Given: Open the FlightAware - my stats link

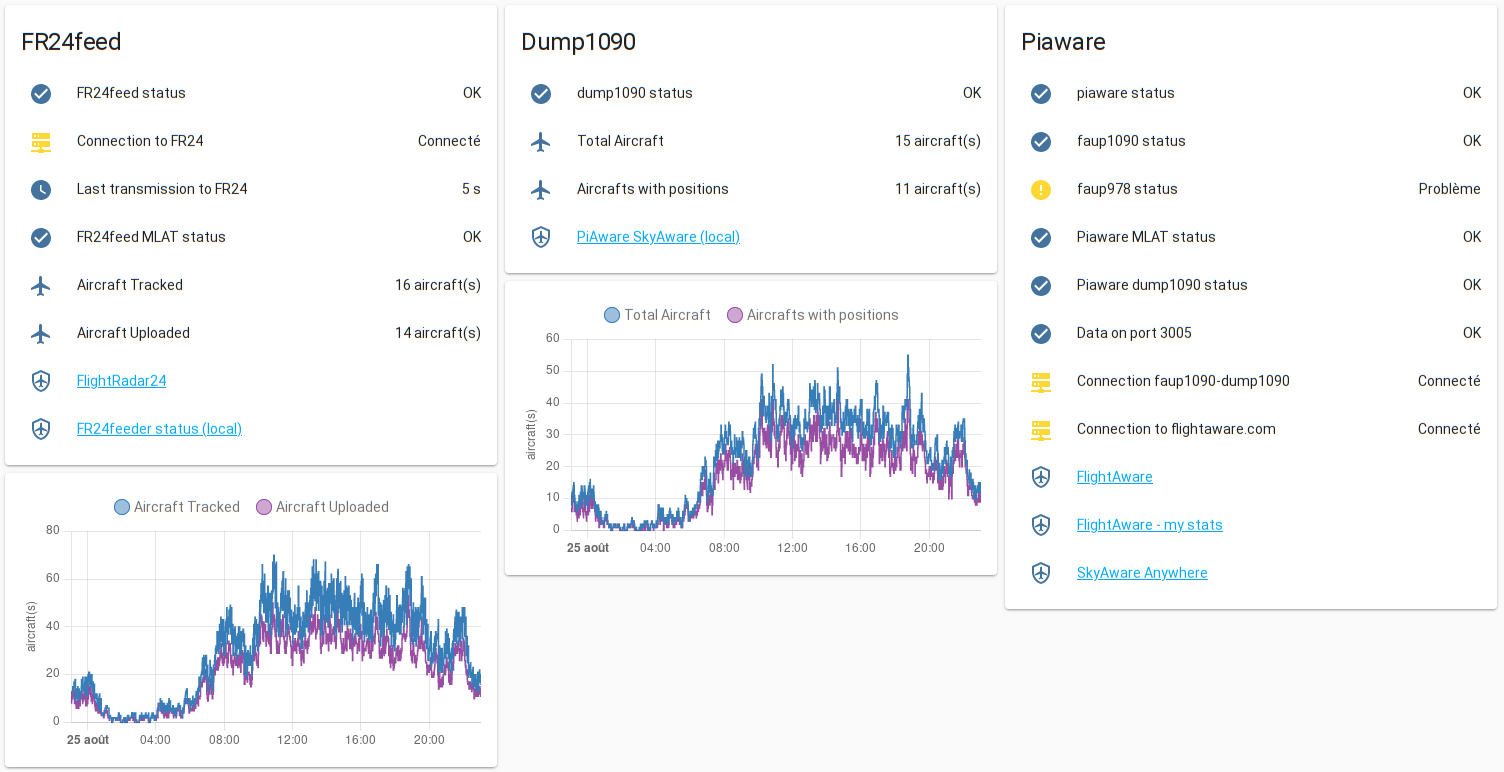Looking at the screenshot, I should click(1149, 525).
